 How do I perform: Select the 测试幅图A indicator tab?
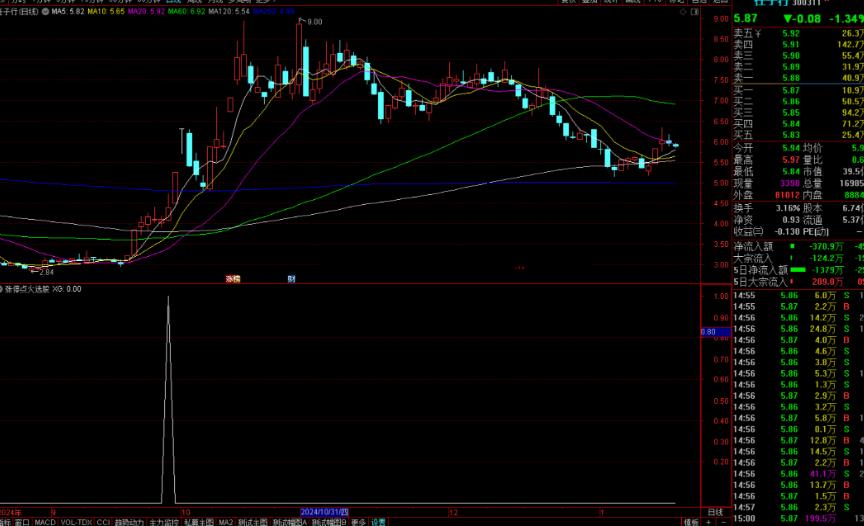click(290, 522)
